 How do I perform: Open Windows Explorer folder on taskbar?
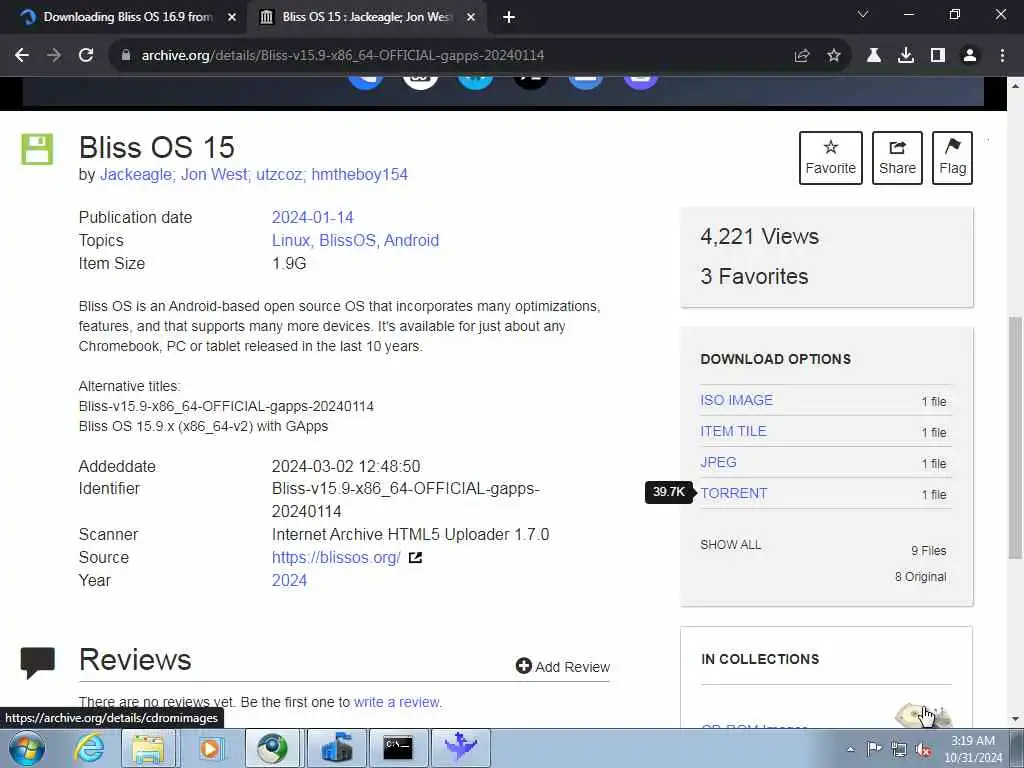tap(148, 748)
